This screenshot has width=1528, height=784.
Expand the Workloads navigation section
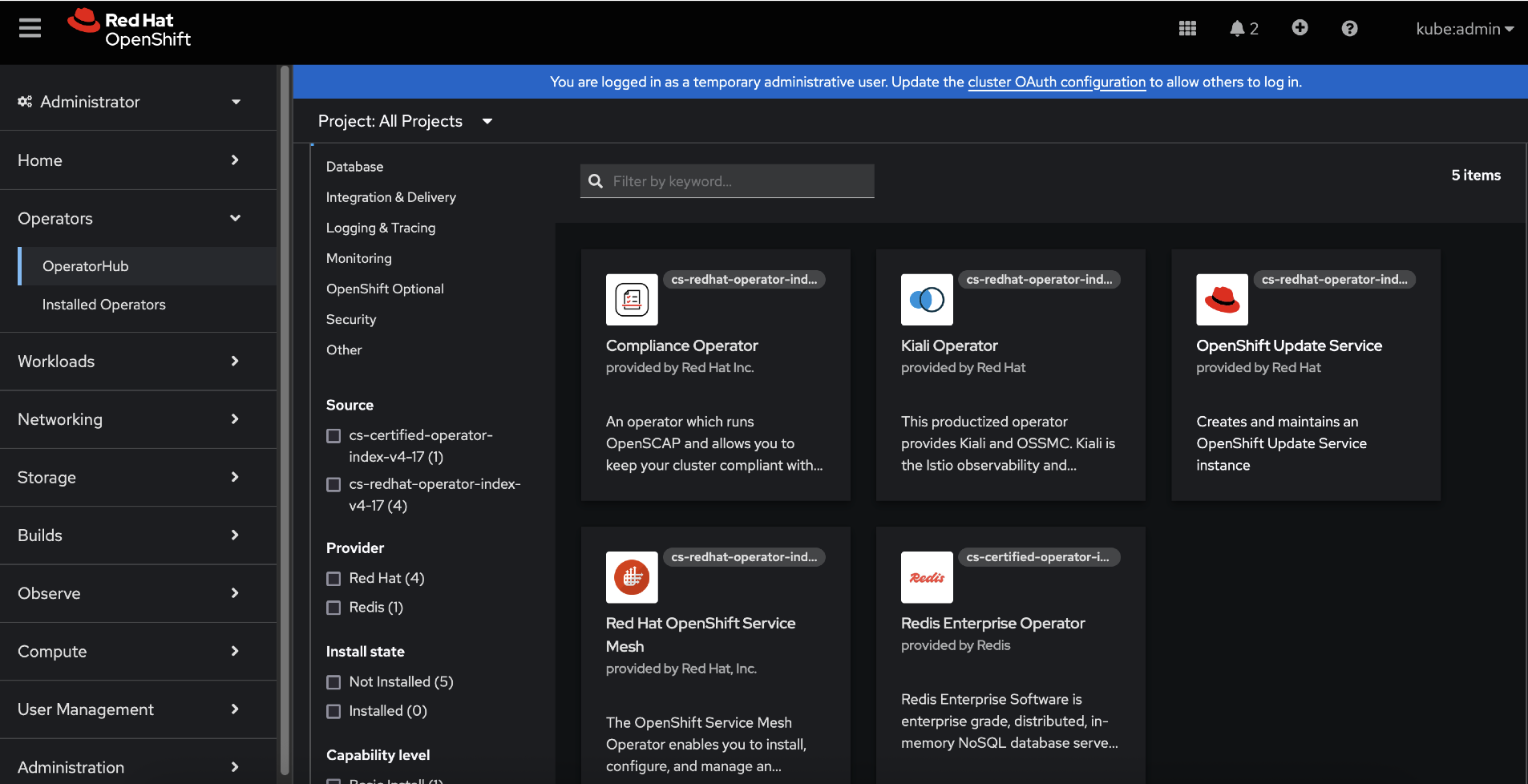point(128,362)
